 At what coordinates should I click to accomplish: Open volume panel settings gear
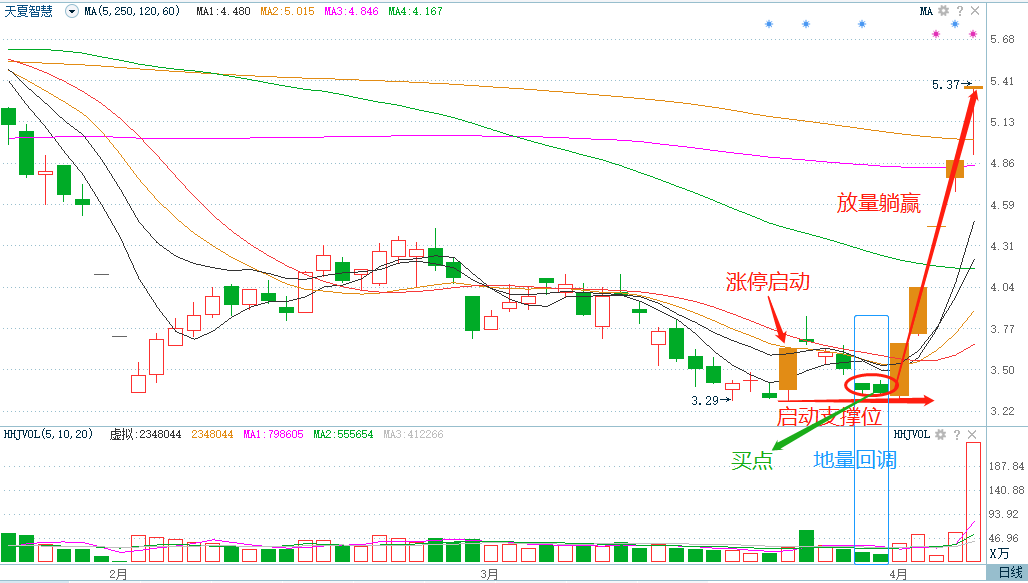[x=940, y=434]
